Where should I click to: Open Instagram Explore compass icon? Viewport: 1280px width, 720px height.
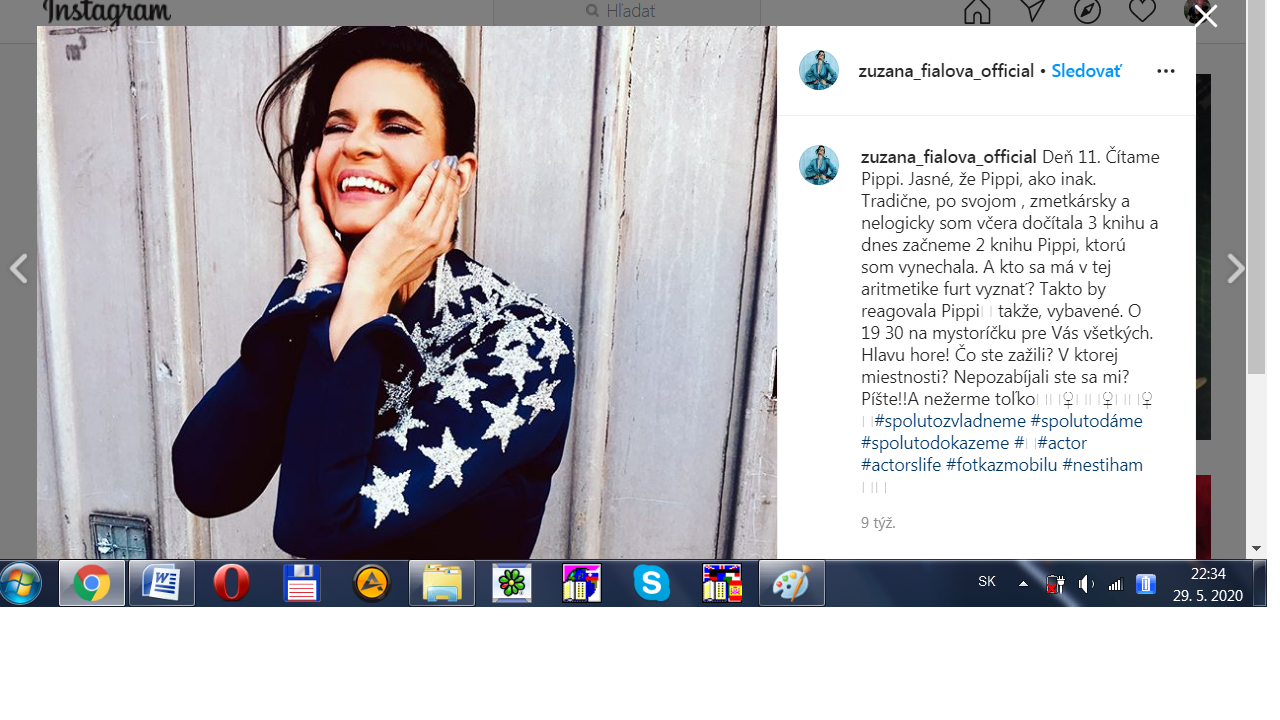pos(1087,11)
